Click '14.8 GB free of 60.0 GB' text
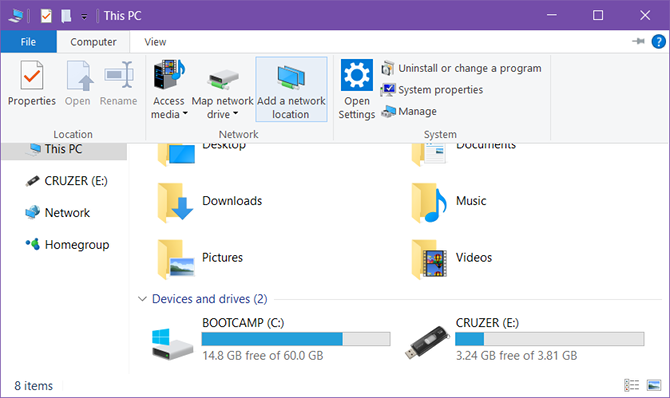Image resolution: width=670 pixels, height=398 pixels. coord(263,356)
